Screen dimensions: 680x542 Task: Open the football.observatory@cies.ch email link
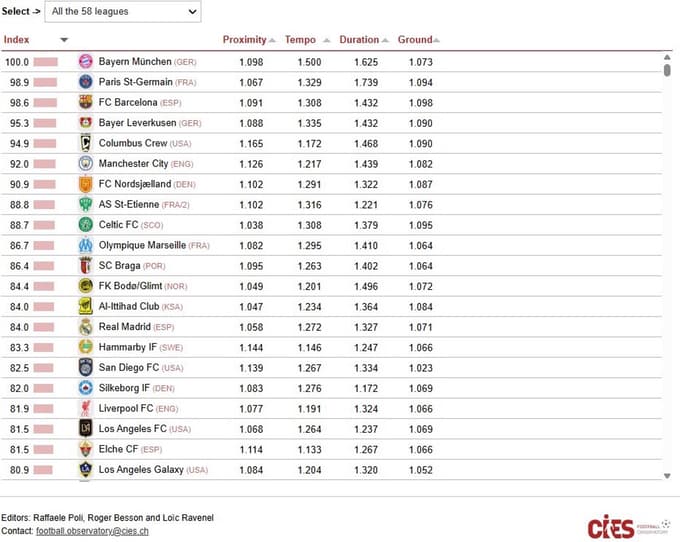[92, 531]
